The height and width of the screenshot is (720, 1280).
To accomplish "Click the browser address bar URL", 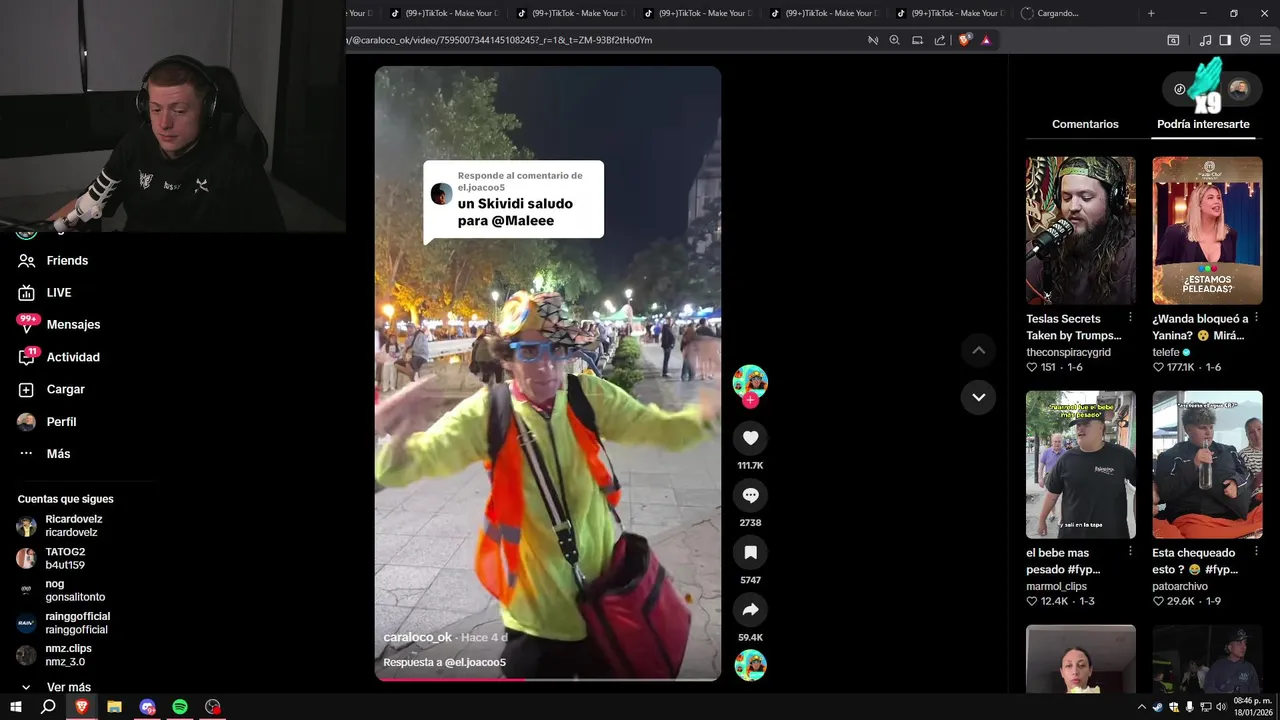I will click(x=500, y=40).
